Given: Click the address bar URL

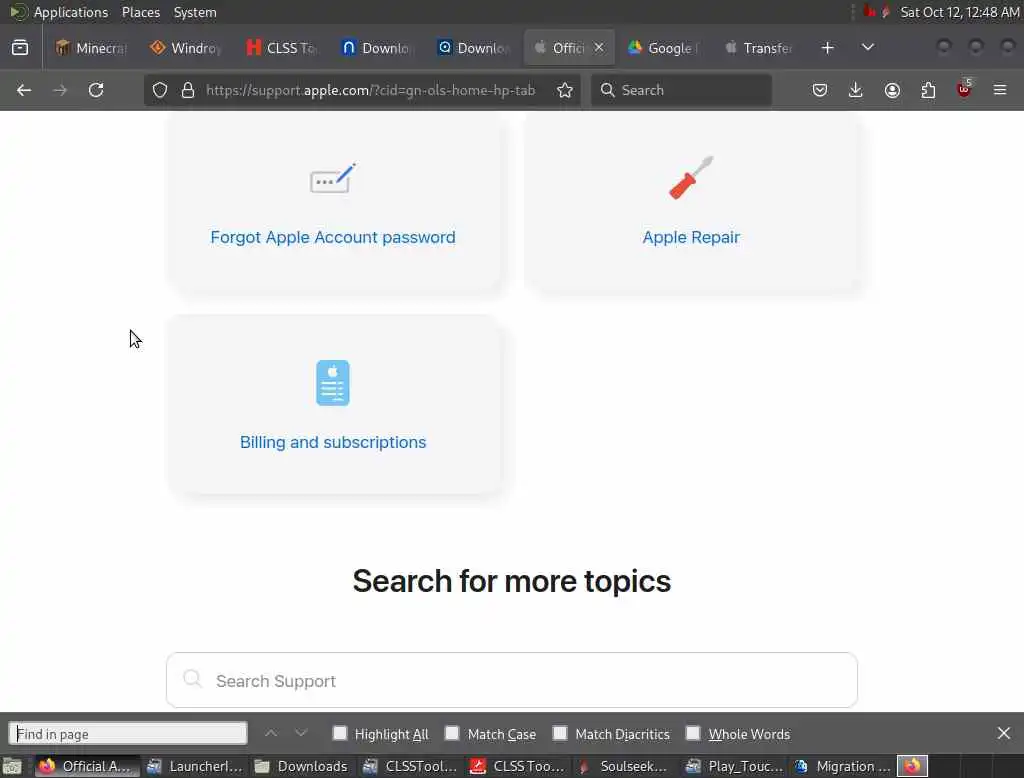Looking at the screenshot, I should tap(370, 90).
